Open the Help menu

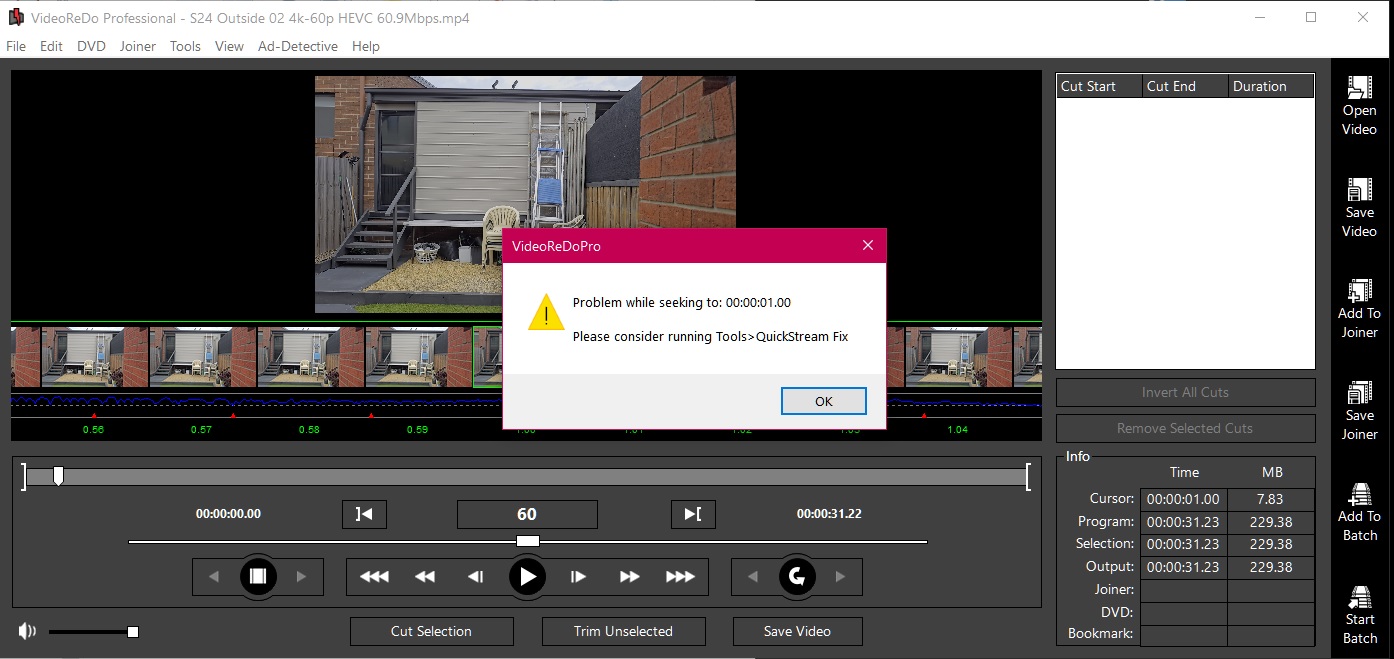pos(366,46)
